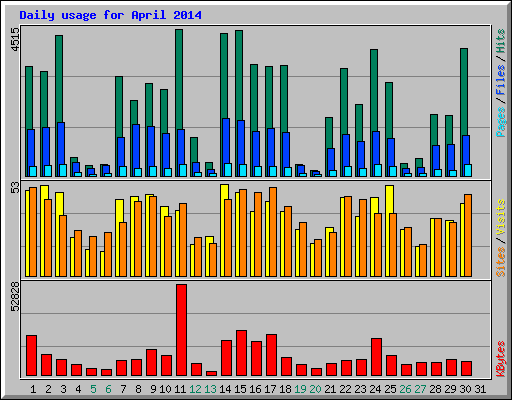The height and width of the screenshot is (400, 512).
Task: Click day 23 on the x-axis
Action: (360, 389)
